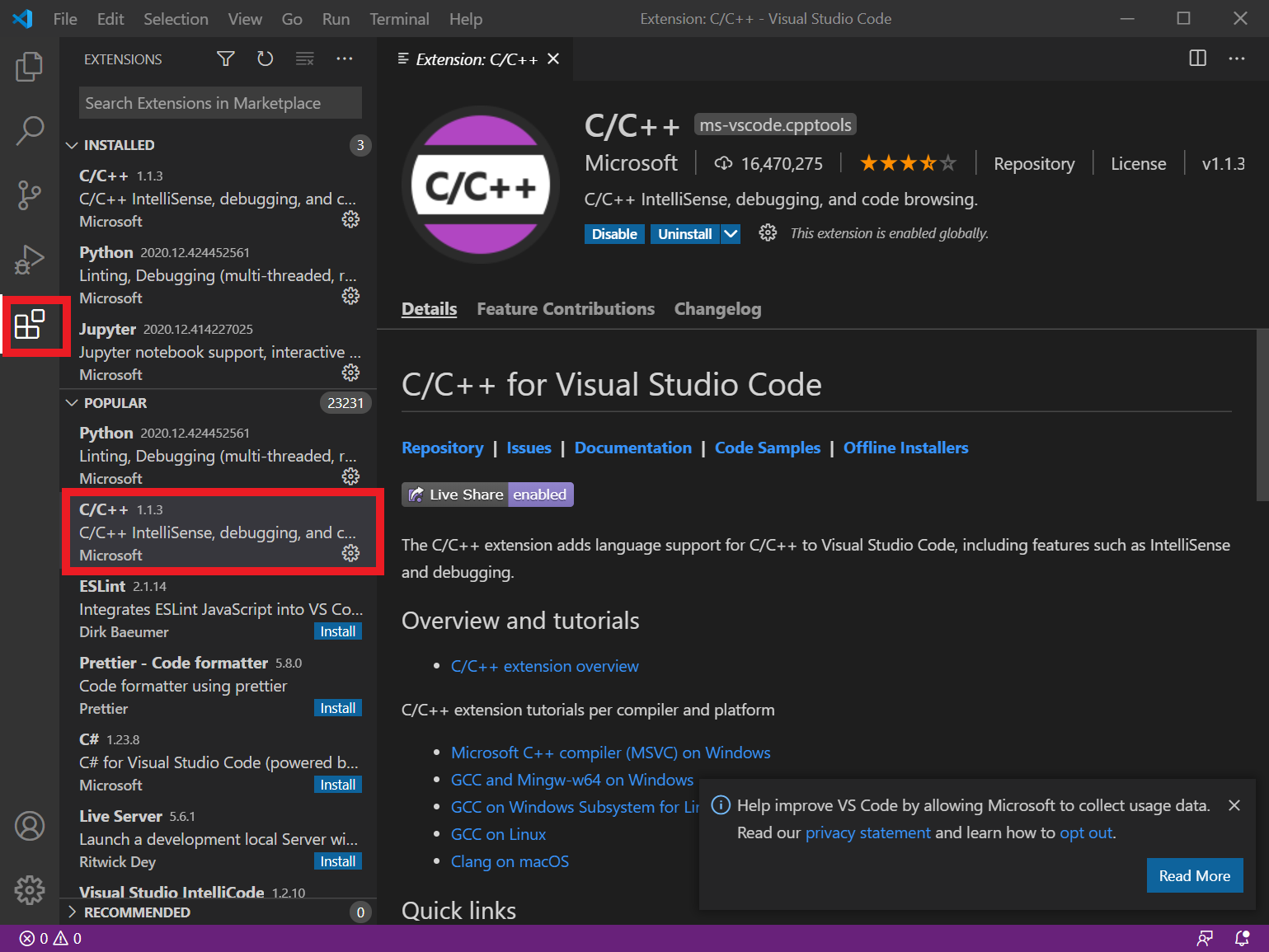Open Run and Debug view icon
Image resolution: width=1269 pixels, height=952 pixels.
coord(30,260)
